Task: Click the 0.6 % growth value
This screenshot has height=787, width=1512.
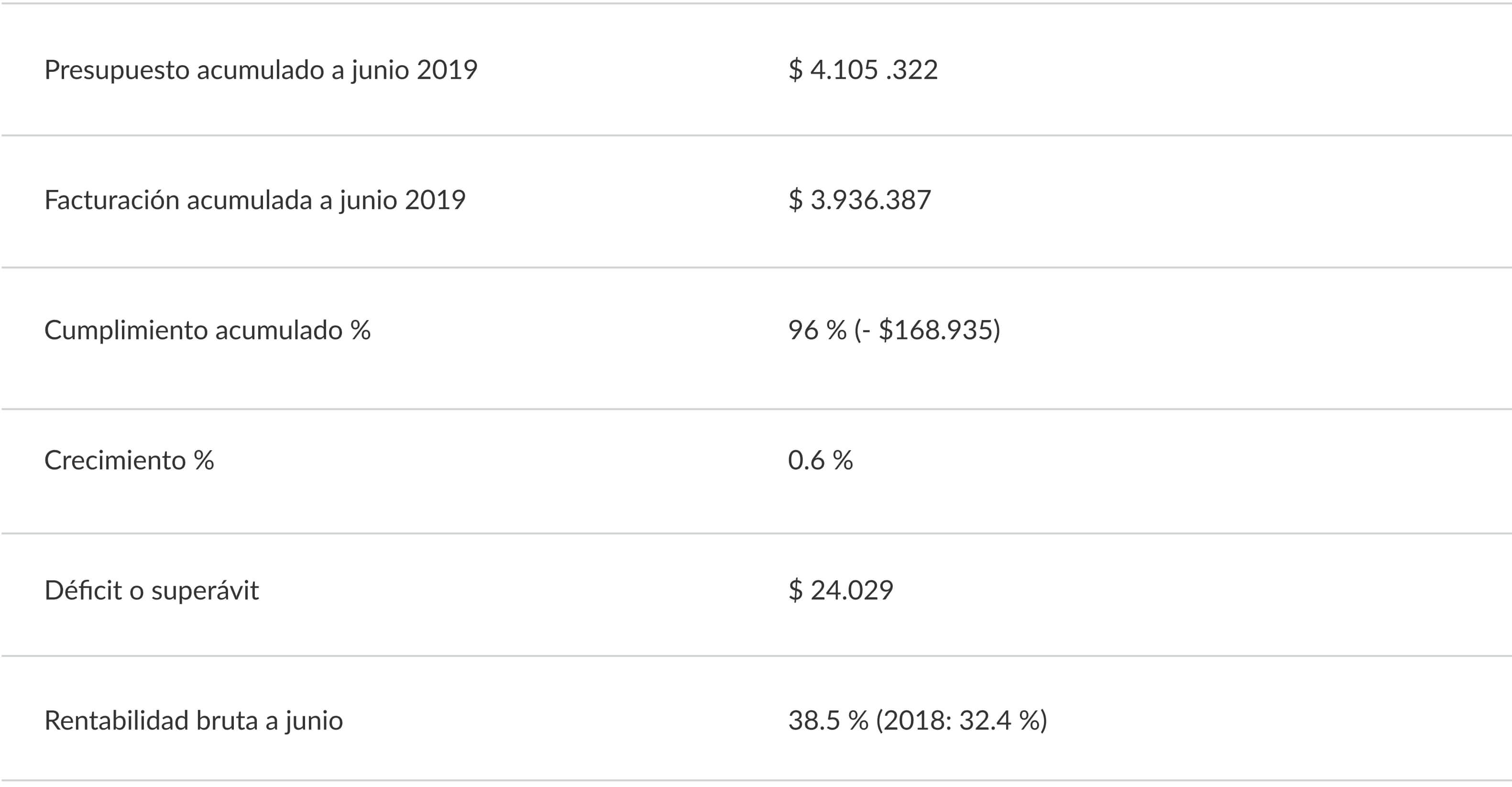Action: click(820, 460)
